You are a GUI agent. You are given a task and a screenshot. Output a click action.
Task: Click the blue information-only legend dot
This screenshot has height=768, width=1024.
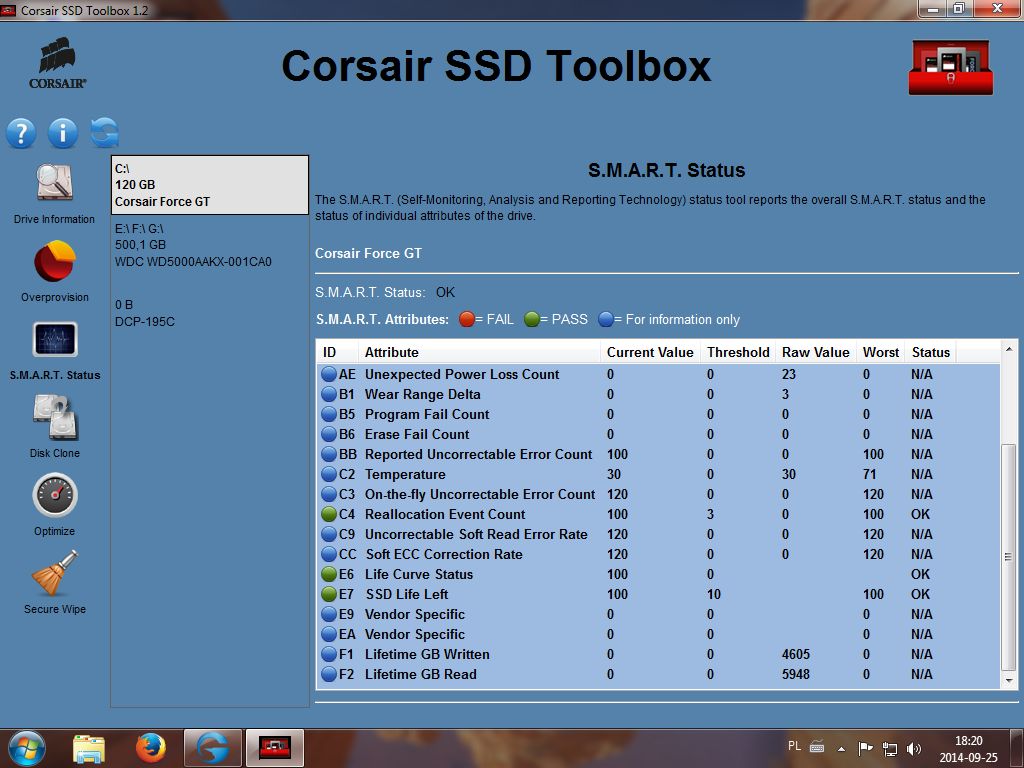605,319
